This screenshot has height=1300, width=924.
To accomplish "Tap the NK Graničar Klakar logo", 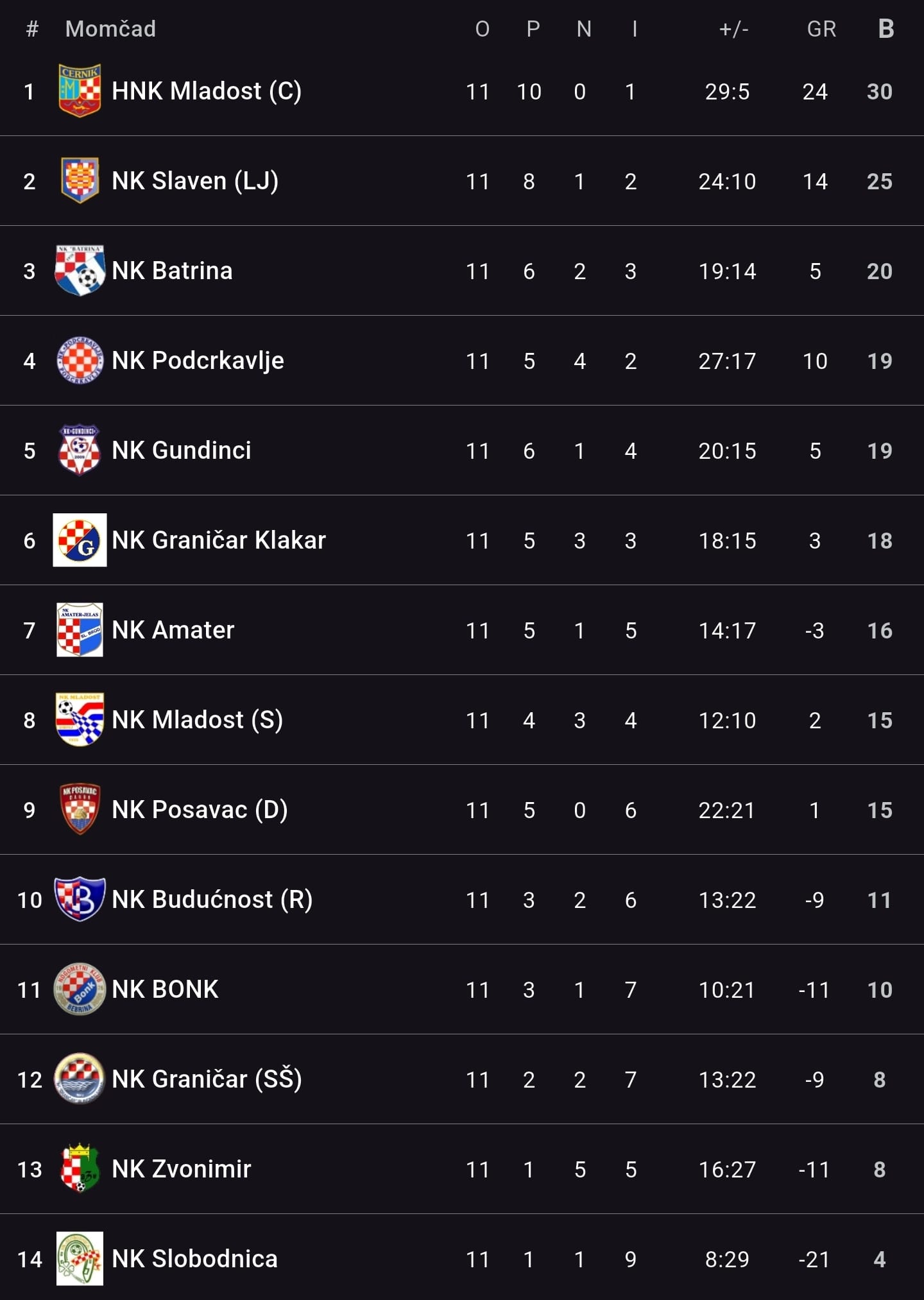I will [80, 540].
